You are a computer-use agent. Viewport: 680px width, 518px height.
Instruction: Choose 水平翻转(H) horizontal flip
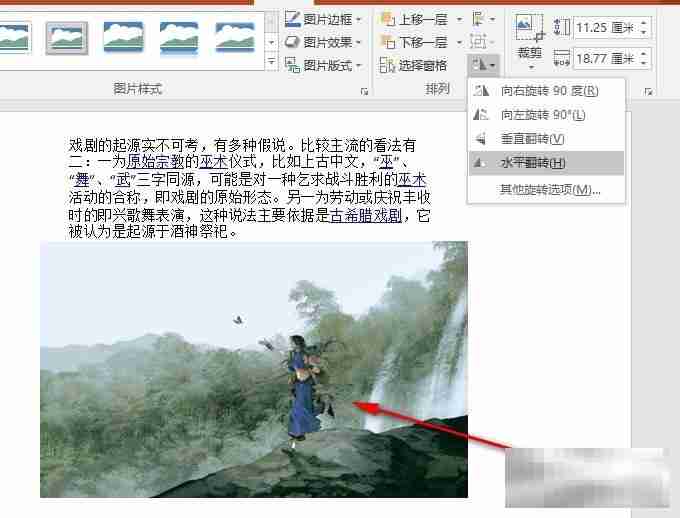click(x=546, y=163)
